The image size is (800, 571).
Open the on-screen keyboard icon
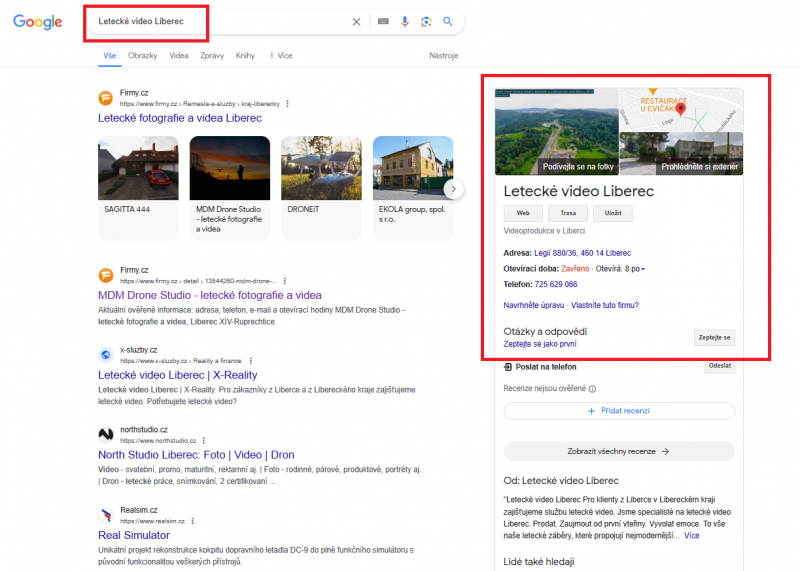[383, 21]
